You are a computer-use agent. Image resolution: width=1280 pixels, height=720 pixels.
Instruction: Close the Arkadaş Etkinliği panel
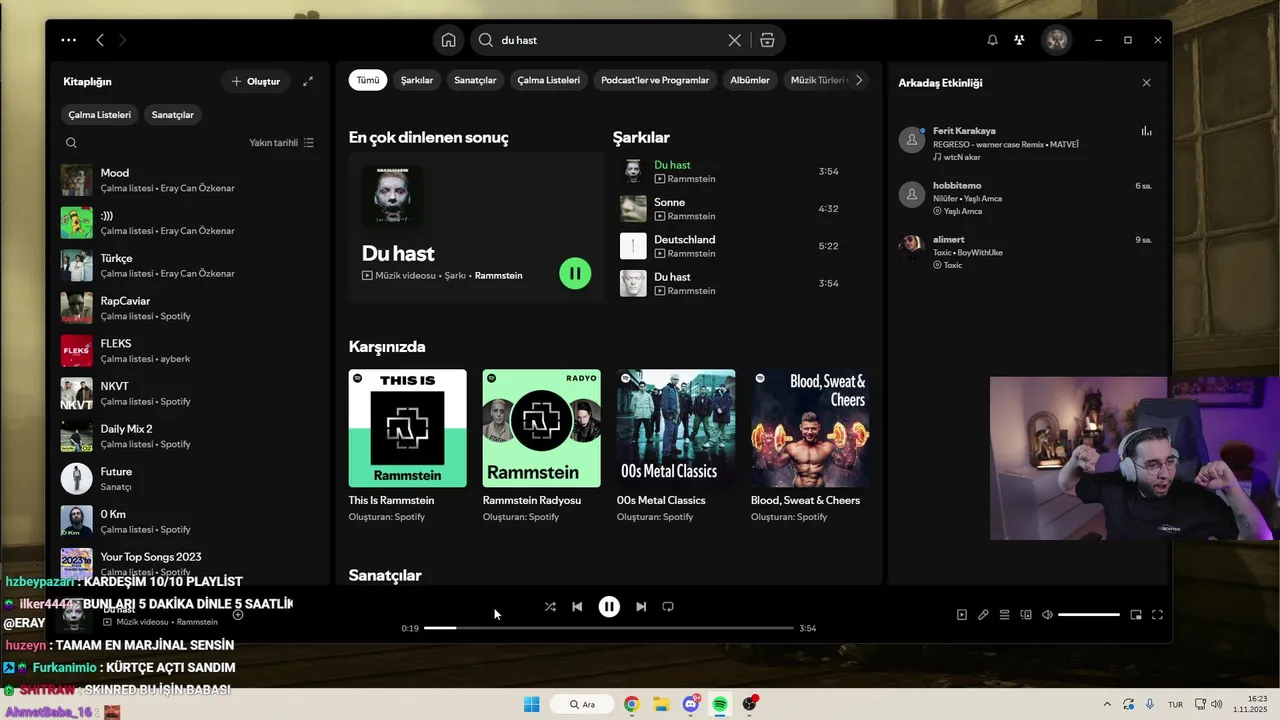click(1146, 83)
